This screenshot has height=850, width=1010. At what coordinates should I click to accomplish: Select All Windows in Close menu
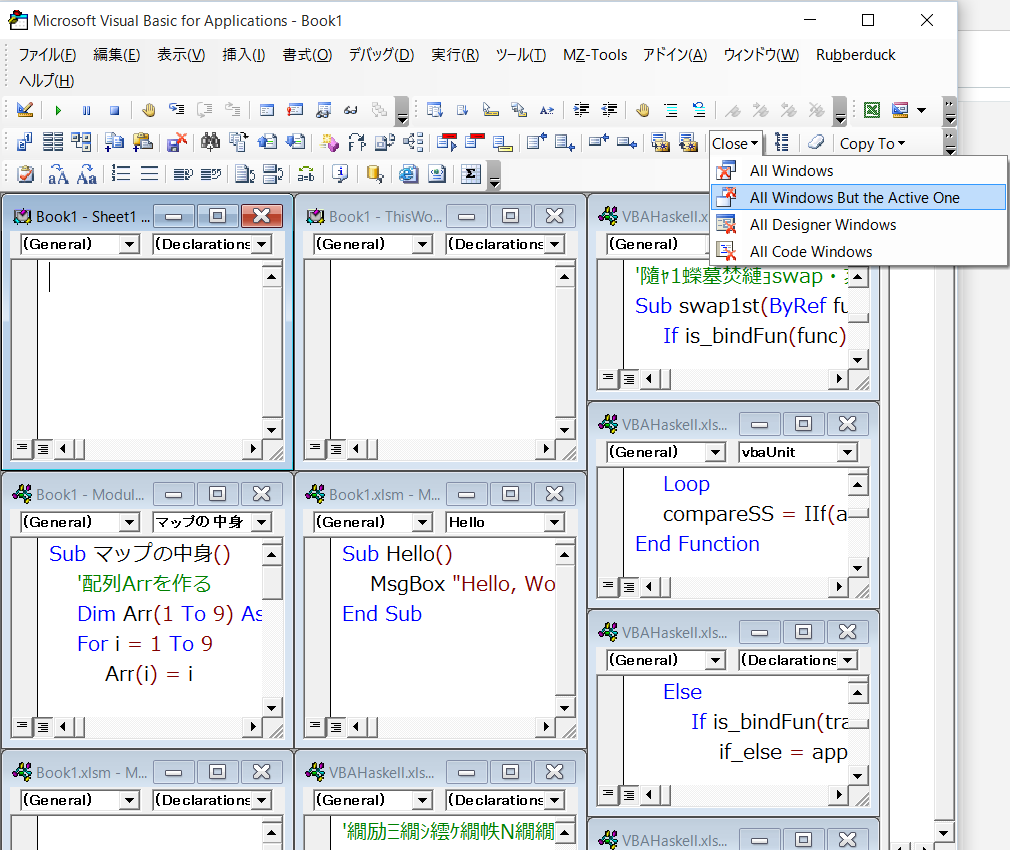(858, 171)
